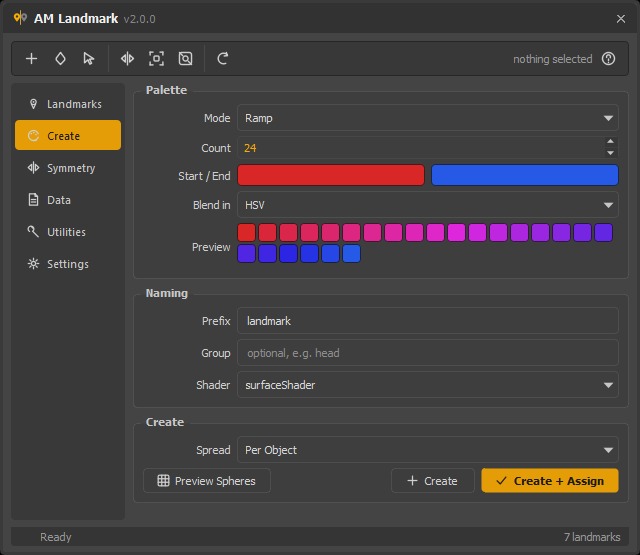This screenshot has height=555, width=640.
Task: Click the v2.0.0 version label
Action: click(x=139, y=19)
